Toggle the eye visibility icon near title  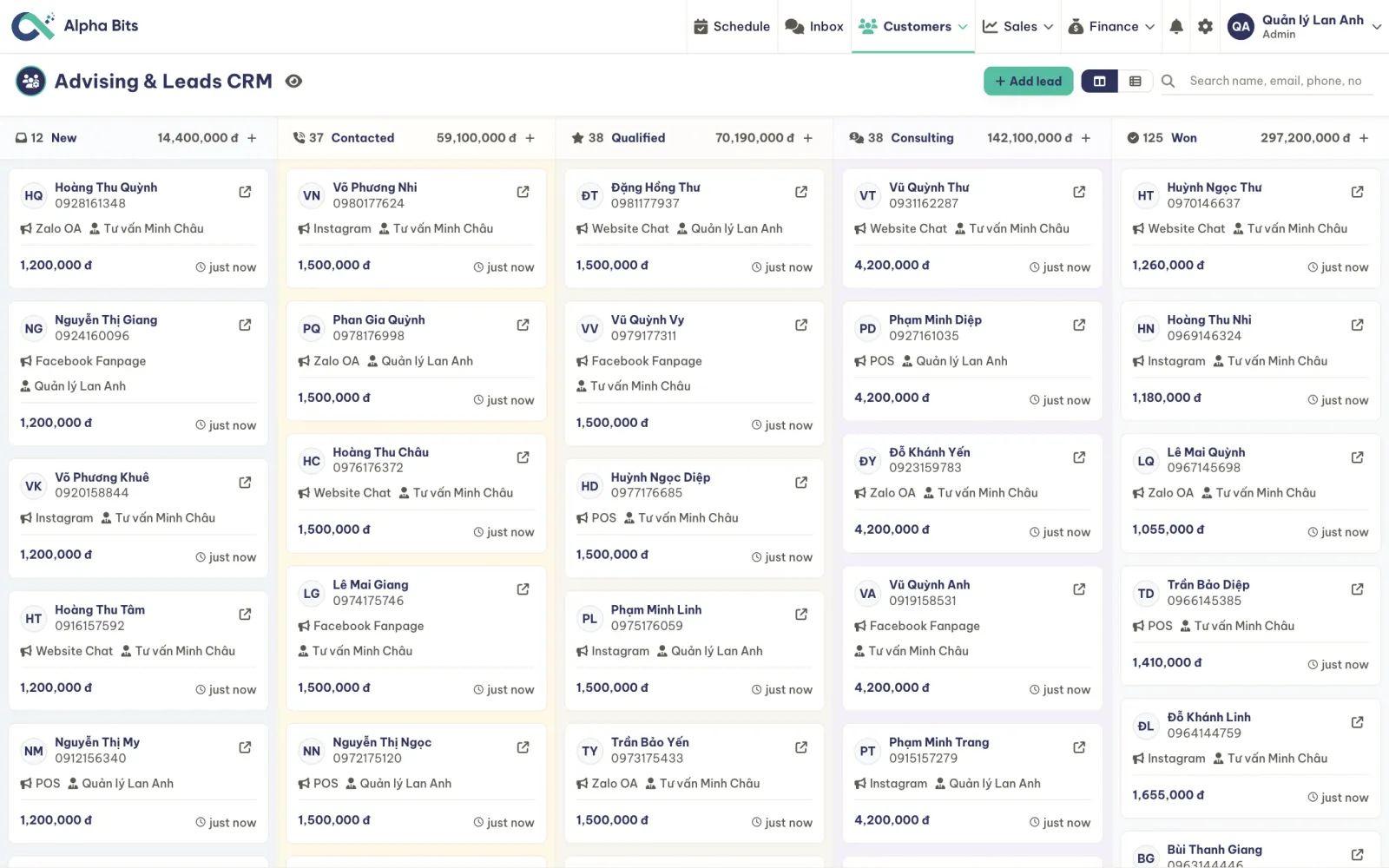pyautogui.click(x=293, y=81)
